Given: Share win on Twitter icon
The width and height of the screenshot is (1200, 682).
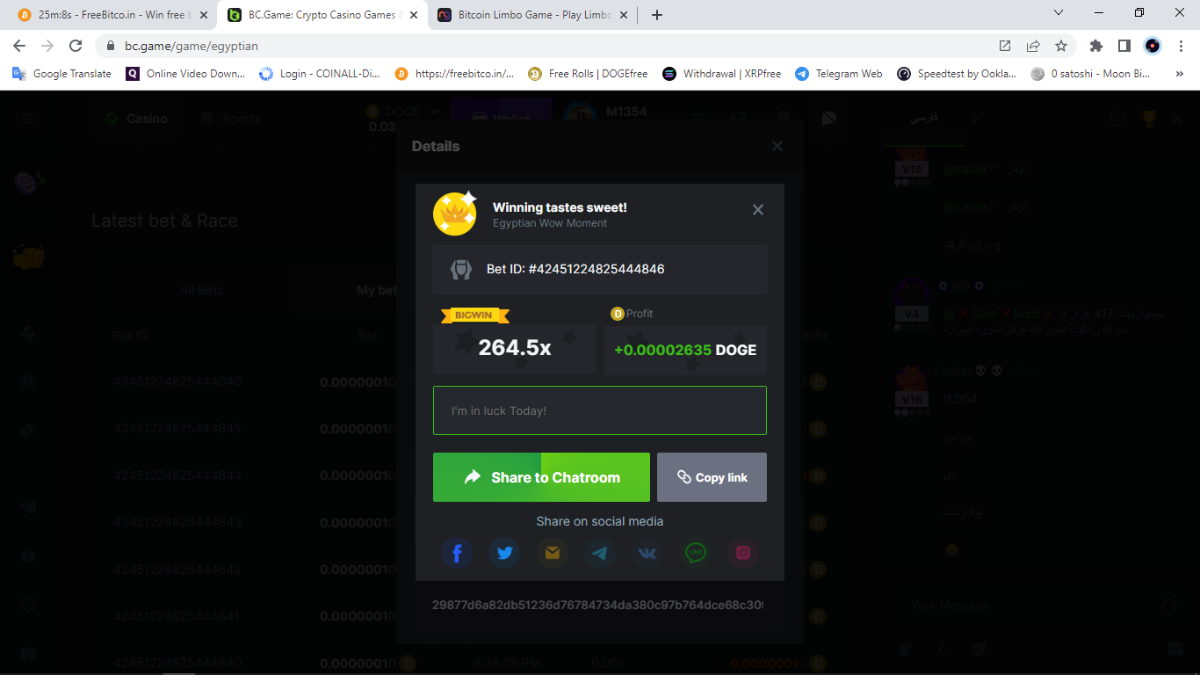Looking at the screenshot, I should pos(504,553).
